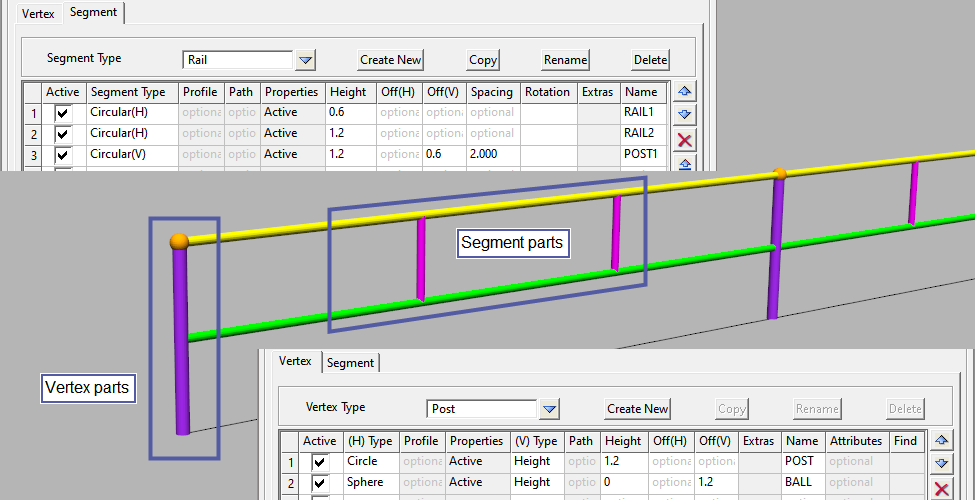Uncheck Active for RAIL1 segment

pyautogui.click(x=63, y=113)
